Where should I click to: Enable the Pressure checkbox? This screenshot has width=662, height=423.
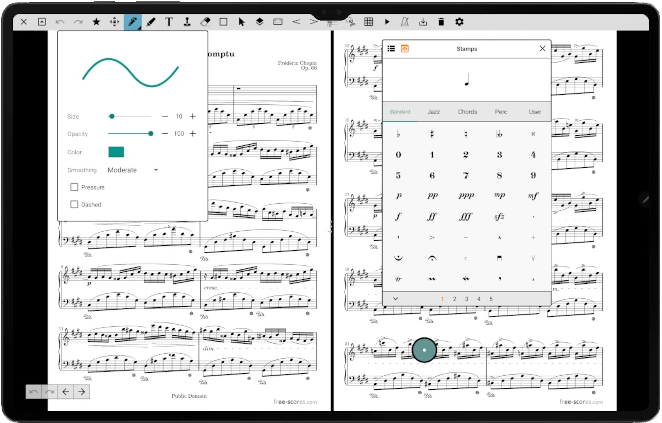tap(74, 187)
